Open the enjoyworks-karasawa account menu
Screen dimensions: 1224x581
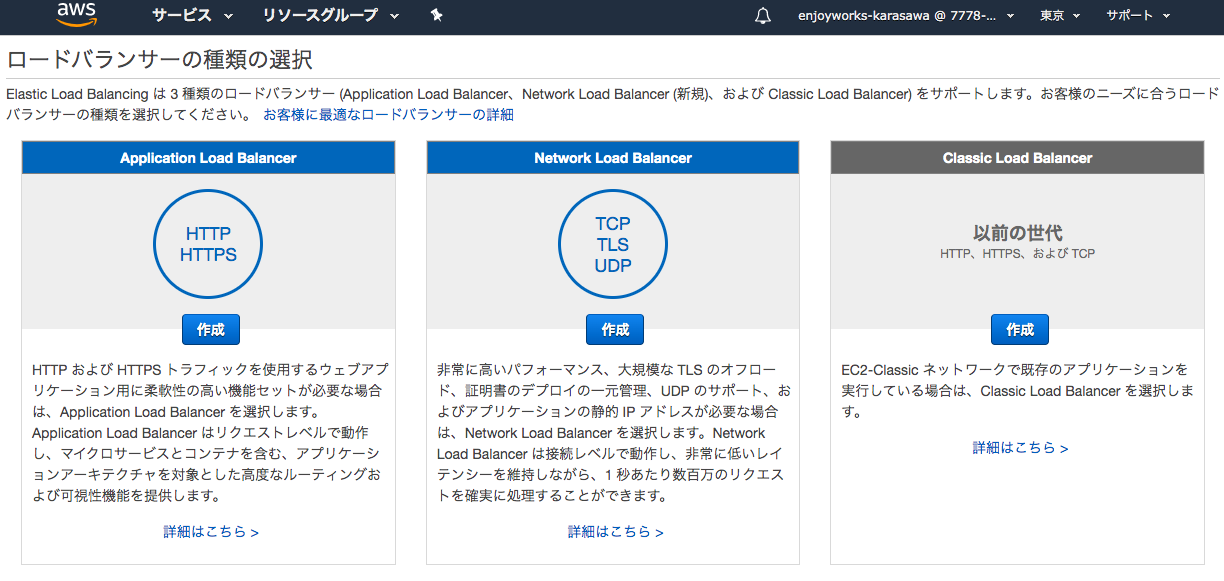point(906,15)
